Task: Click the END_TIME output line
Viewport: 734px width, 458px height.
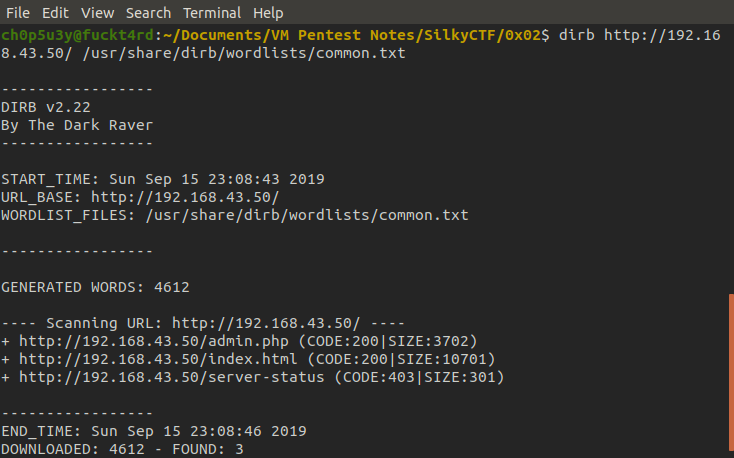Action: click(x=154, y=431)
